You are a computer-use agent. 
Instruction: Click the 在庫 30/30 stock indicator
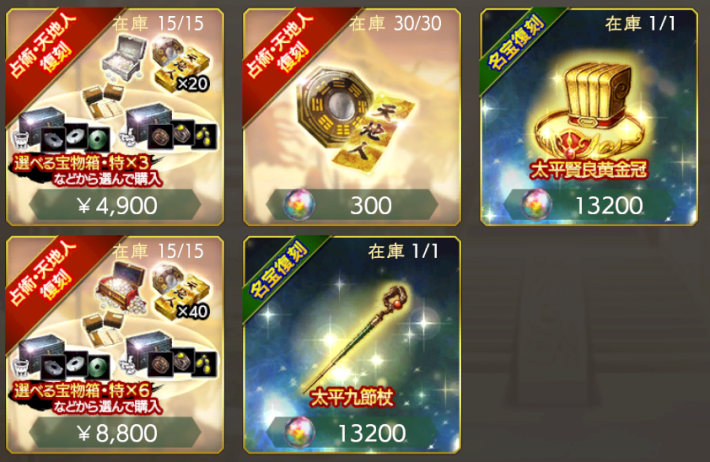395,24
